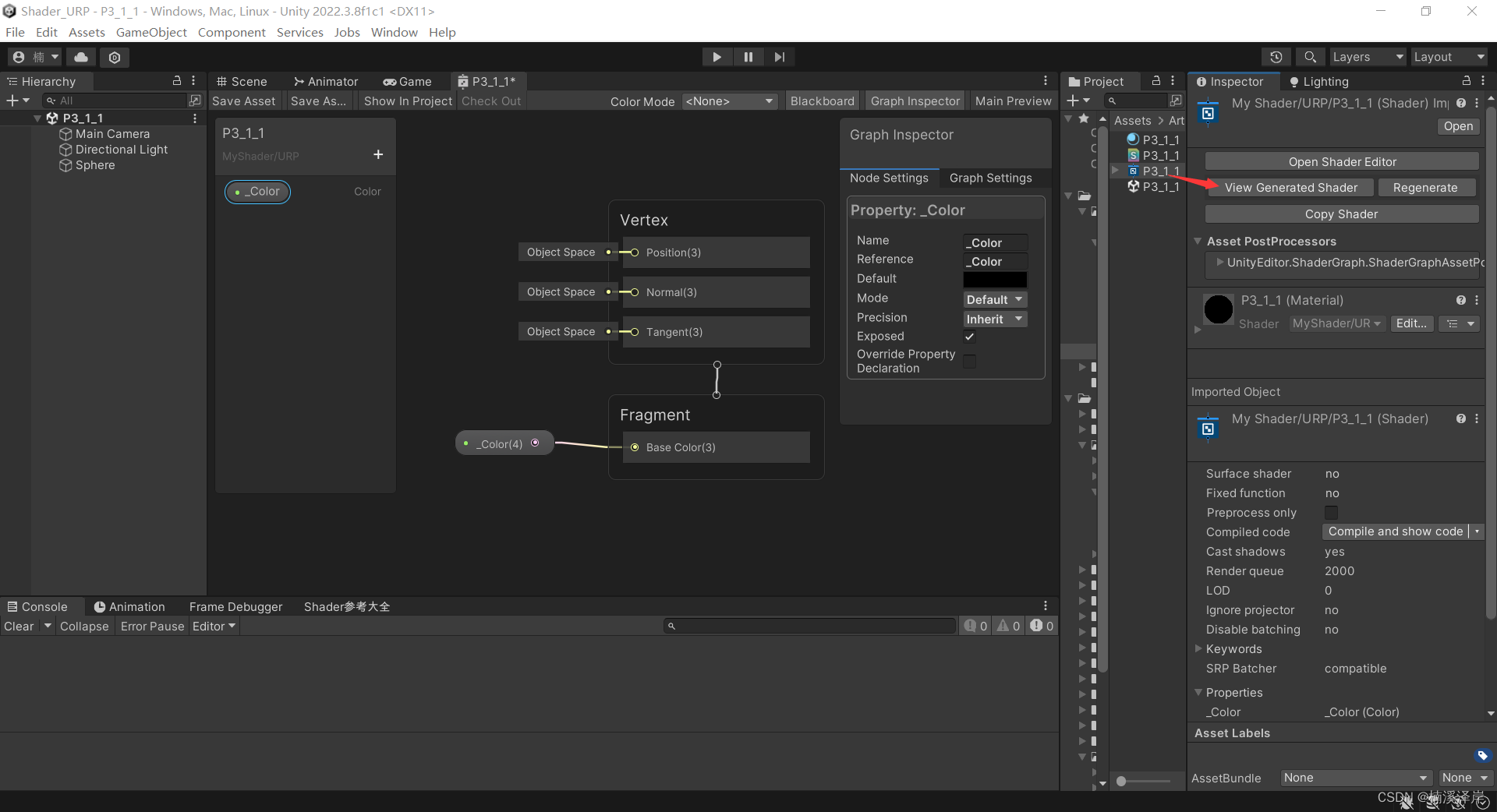Click the Step frame button

(x=780, y=57)
